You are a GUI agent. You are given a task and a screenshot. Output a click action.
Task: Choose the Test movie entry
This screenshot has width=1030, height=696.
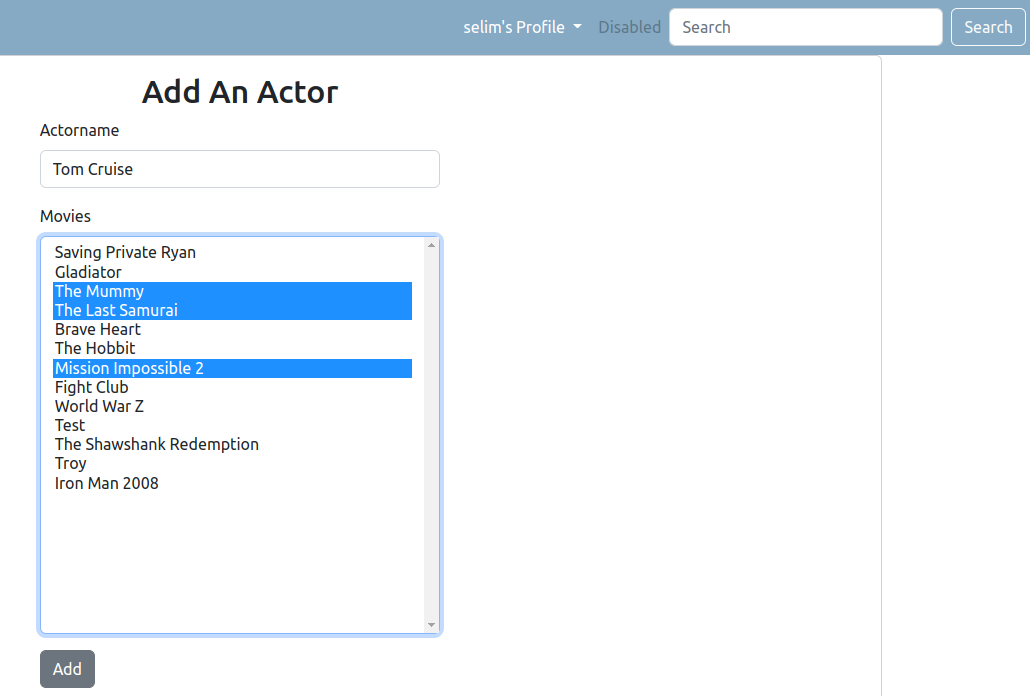point(233,425)
